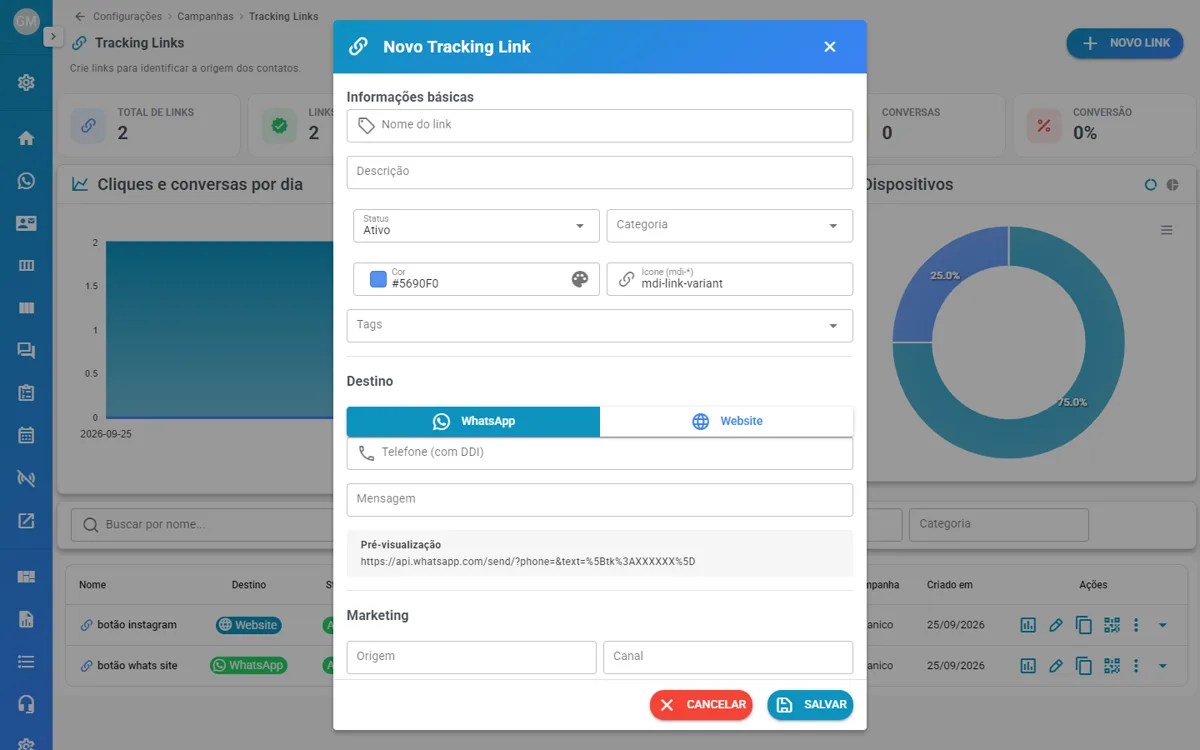Open Categoria filter behind the dialog

[x=998, y=524]
